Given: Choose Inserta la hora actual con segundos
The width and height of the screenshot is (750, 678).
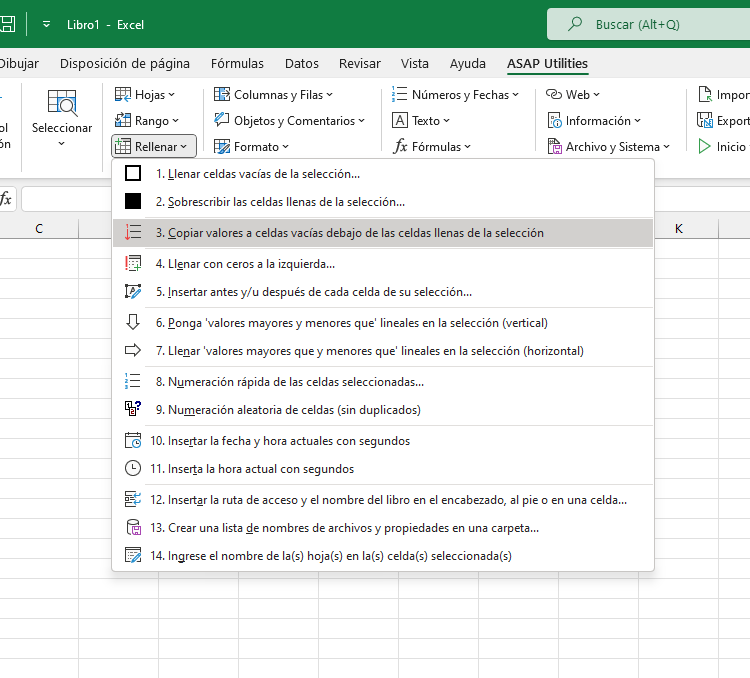Looking at the screenshot, I should coord(383,469).
